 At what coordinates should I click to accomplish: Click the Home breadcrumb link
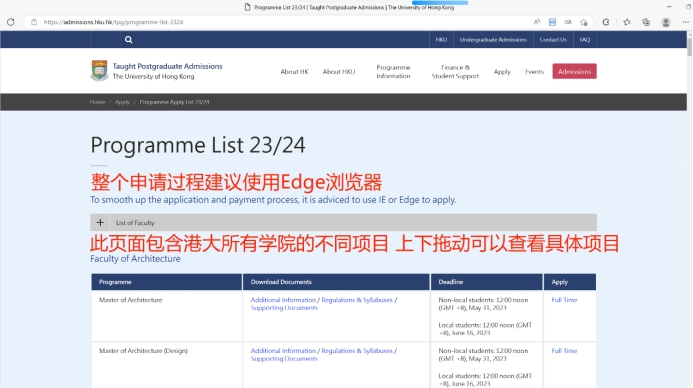pyautogui.click(x=97, y=102)
